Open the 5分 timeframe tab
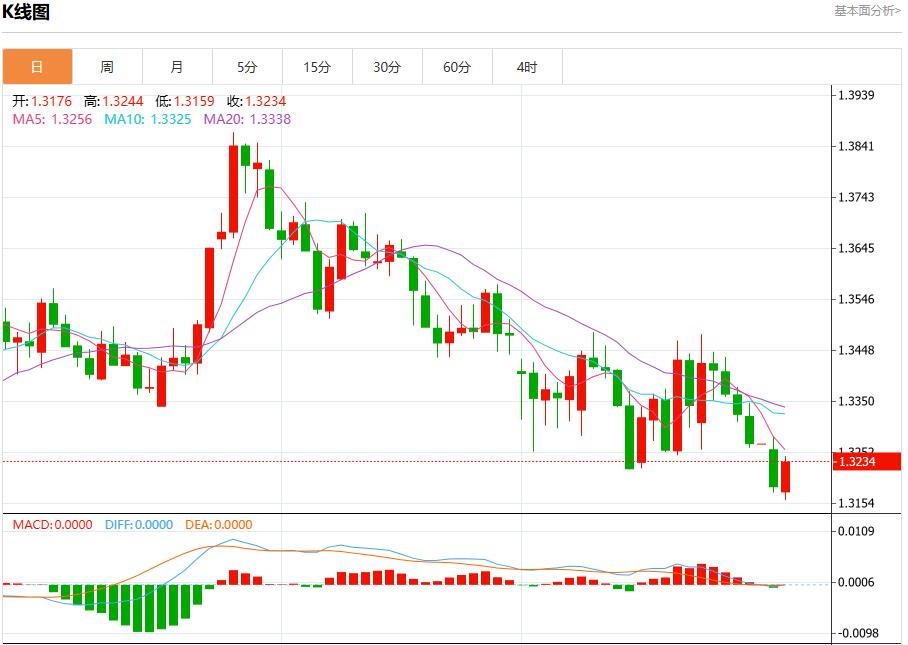 247,67
